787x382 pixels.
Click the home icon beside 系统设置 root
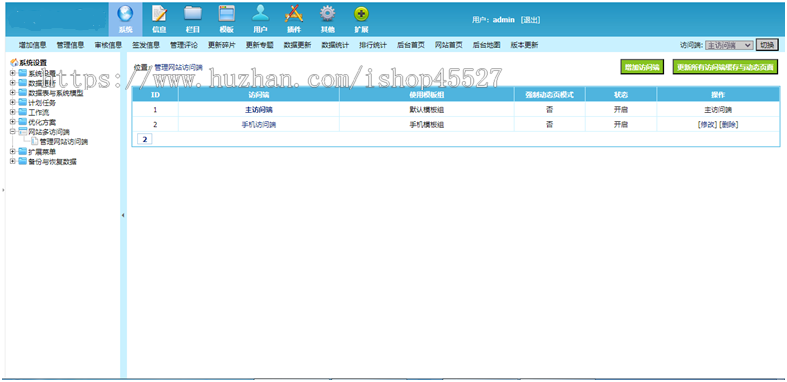(x=14, y=63)
